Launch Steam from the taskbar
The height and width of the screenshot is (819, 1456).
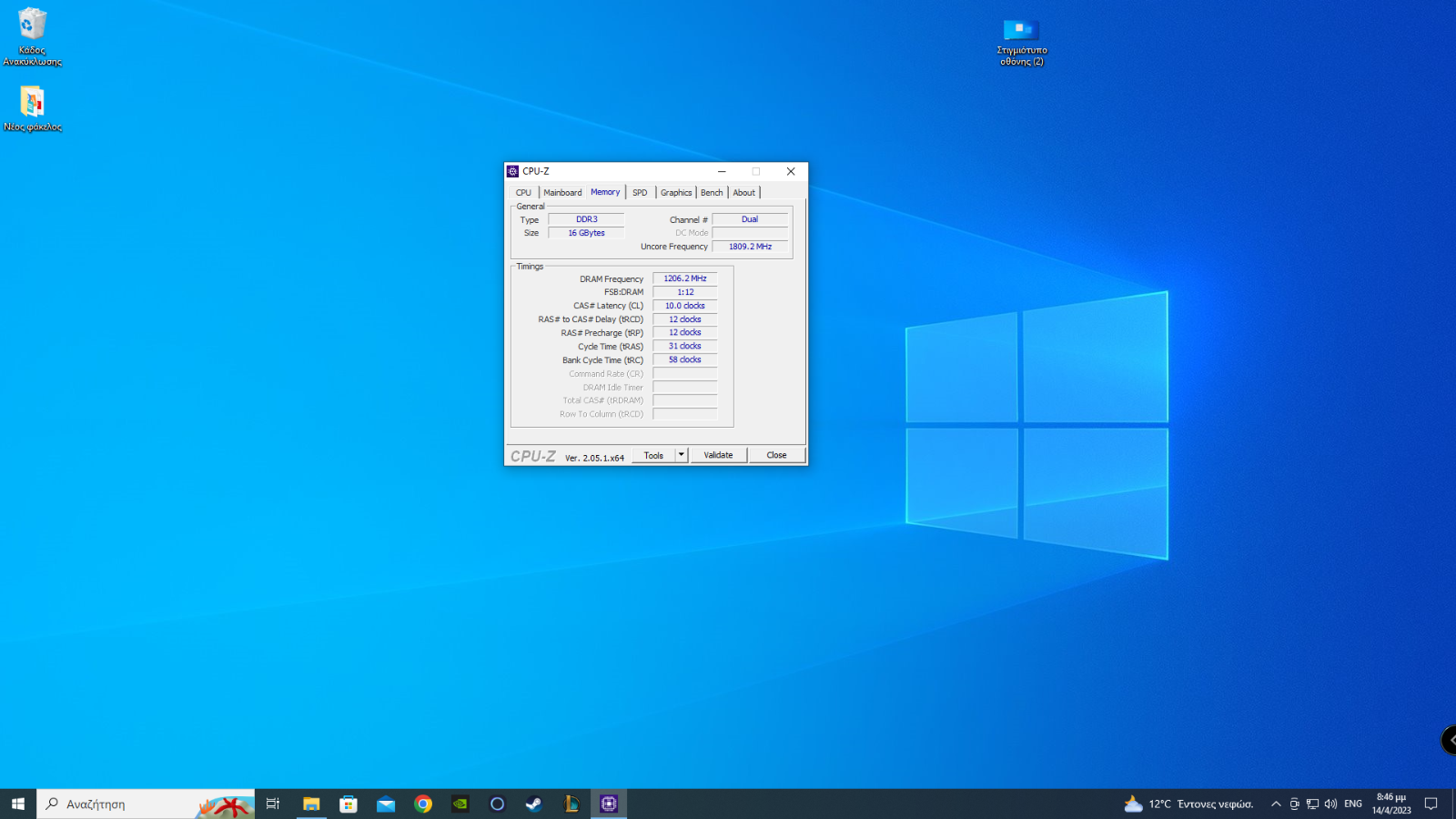coord(534,804)
